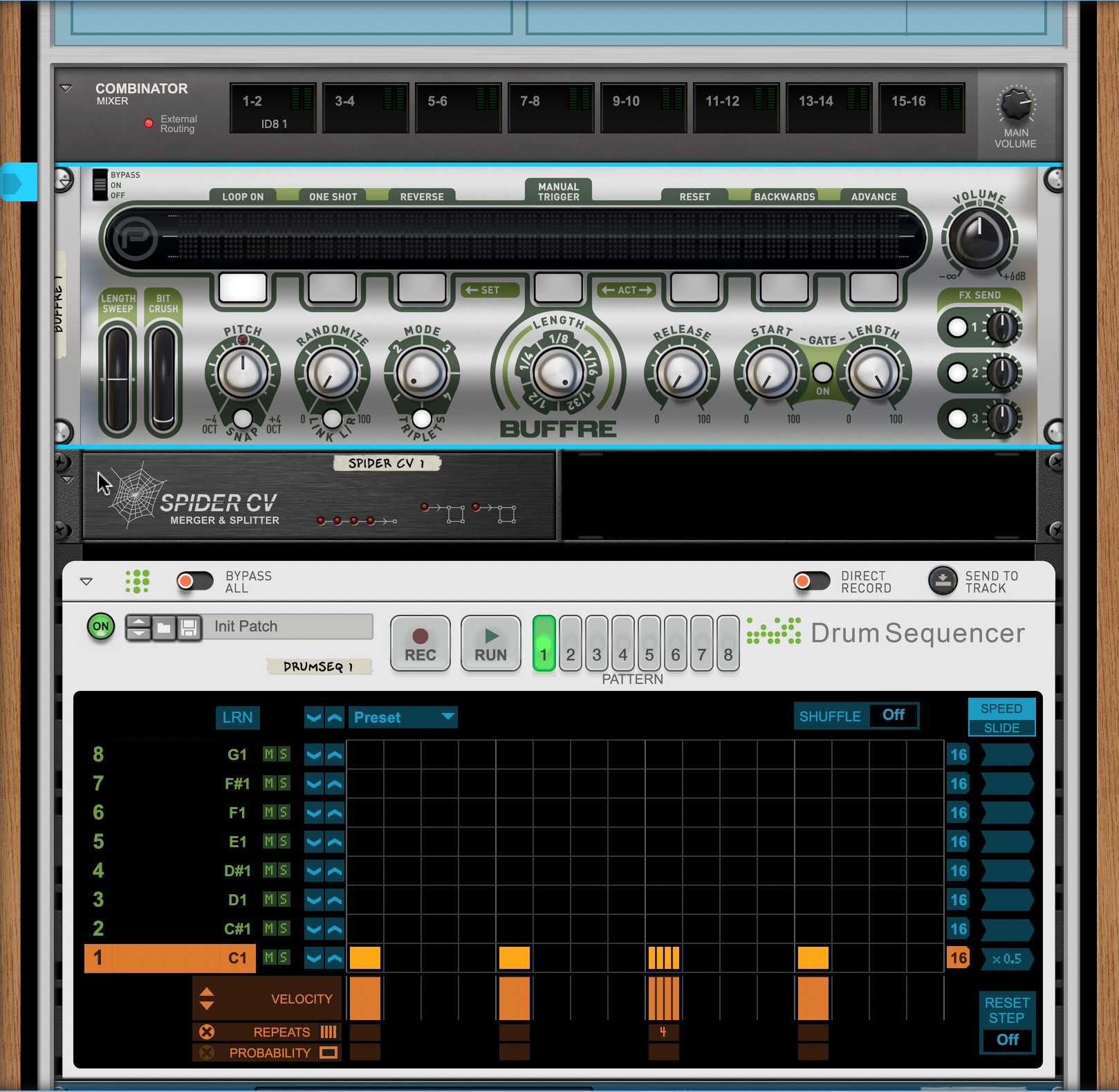This screenshot has width=1119, height=1092.
Task: Collapse the Drum Sequencer device
Action: (86, 582)
